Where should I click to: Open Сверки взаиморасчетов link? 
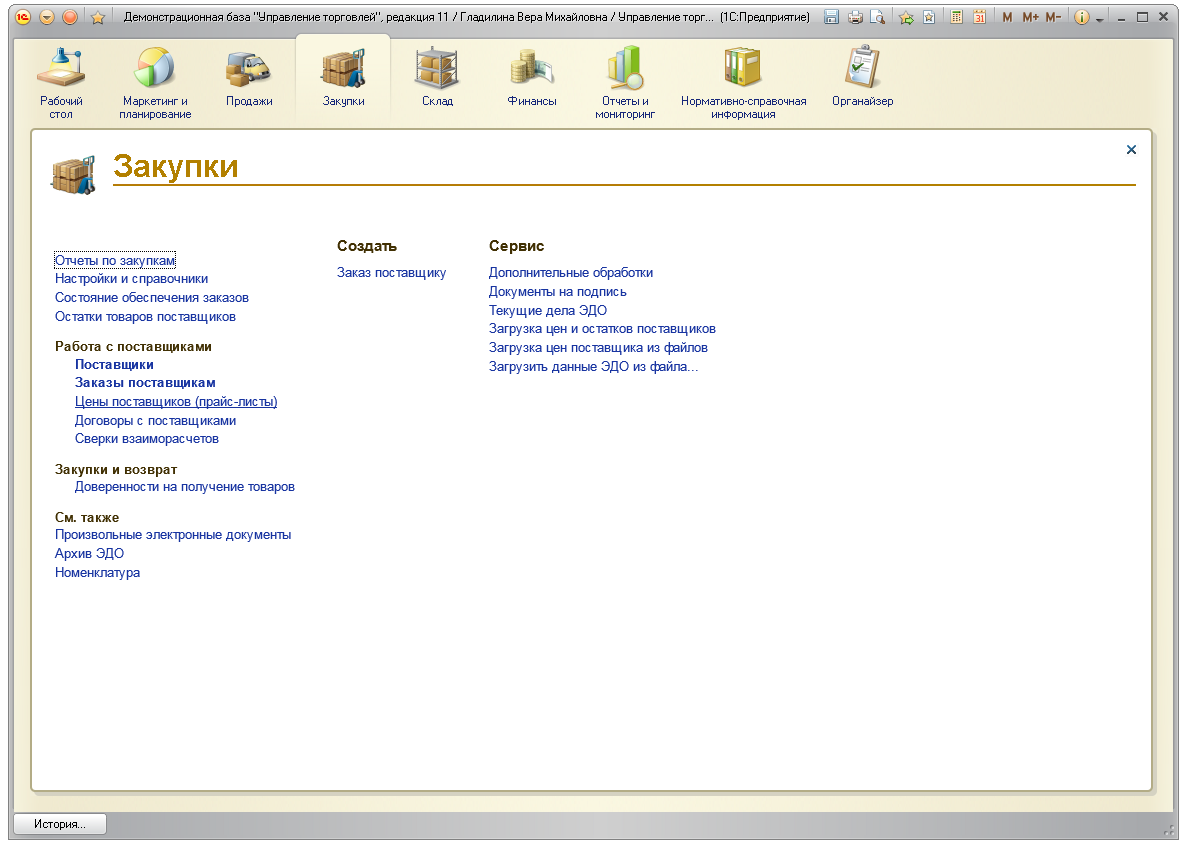pos(146,438)
